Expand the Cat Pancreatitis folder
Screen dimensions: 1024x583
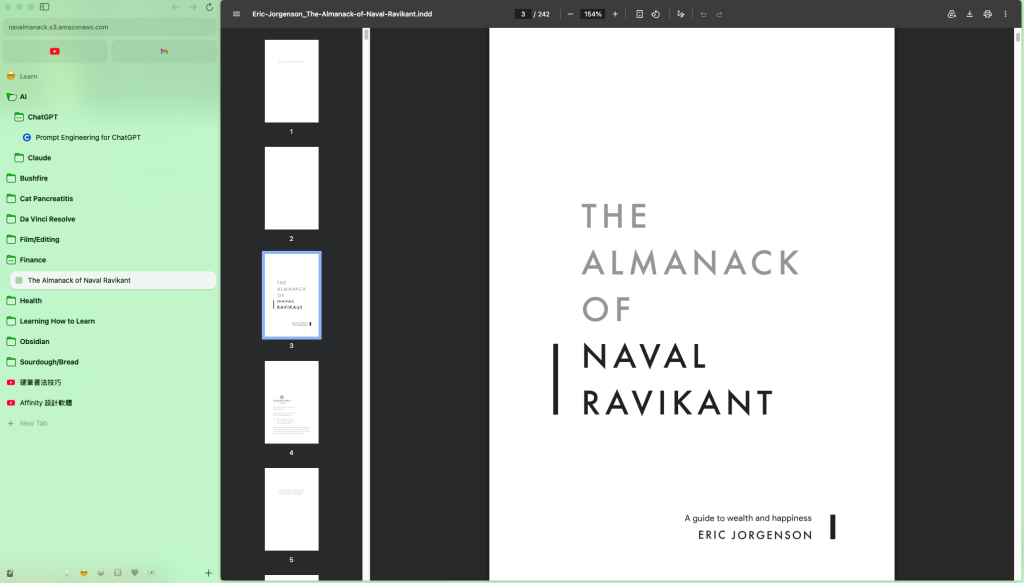click(11, 198)
